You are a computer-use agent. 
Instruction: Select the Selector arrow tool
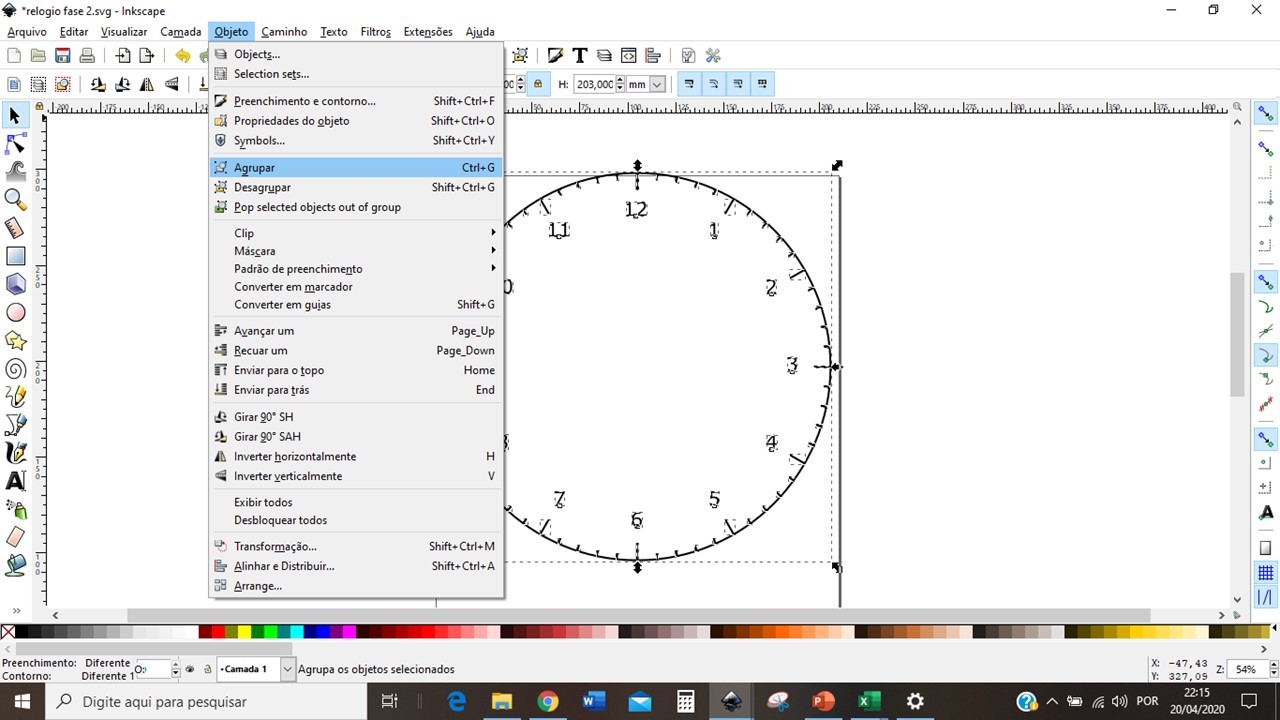pos(15,116)
